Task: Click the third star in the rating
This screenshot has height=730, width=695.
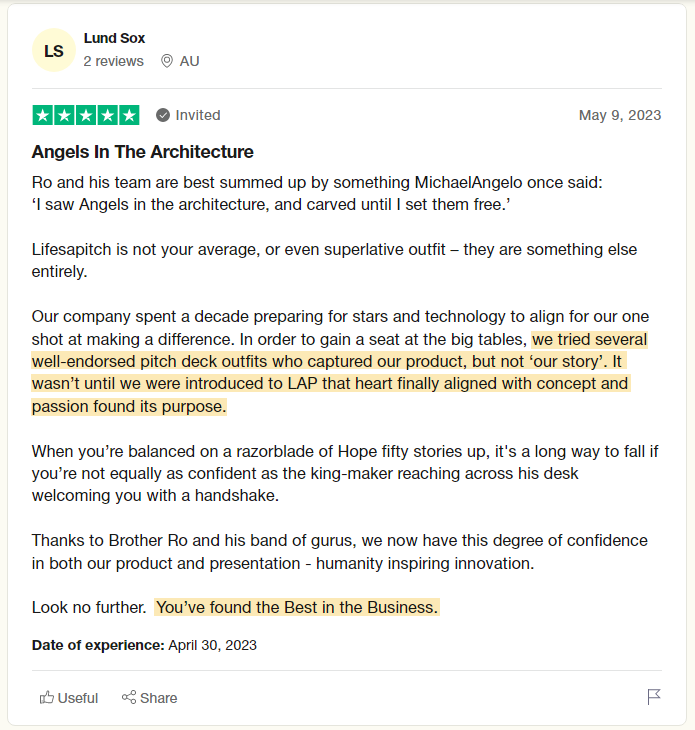Action: point(86,115)
